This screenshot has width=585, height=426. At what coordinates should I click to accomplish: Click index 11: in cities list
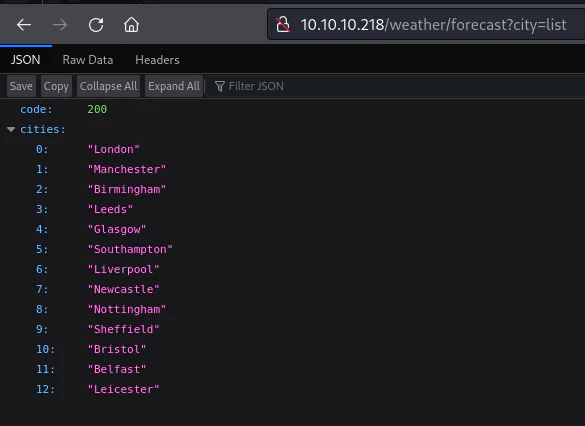click(46, 369)
